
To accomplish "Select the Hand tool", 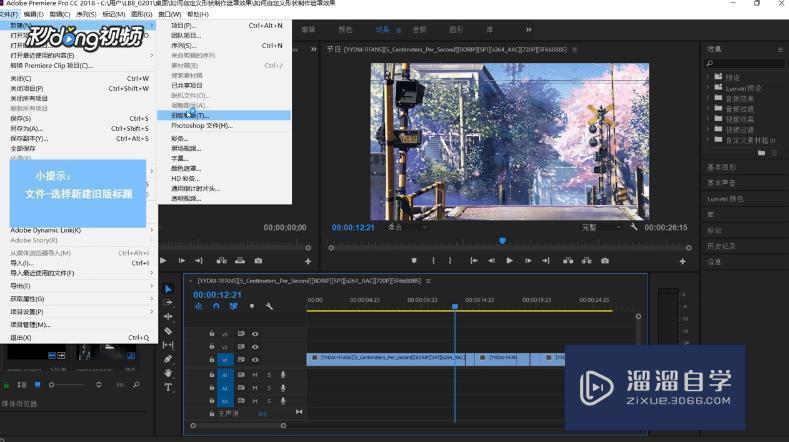I will 168,373.
